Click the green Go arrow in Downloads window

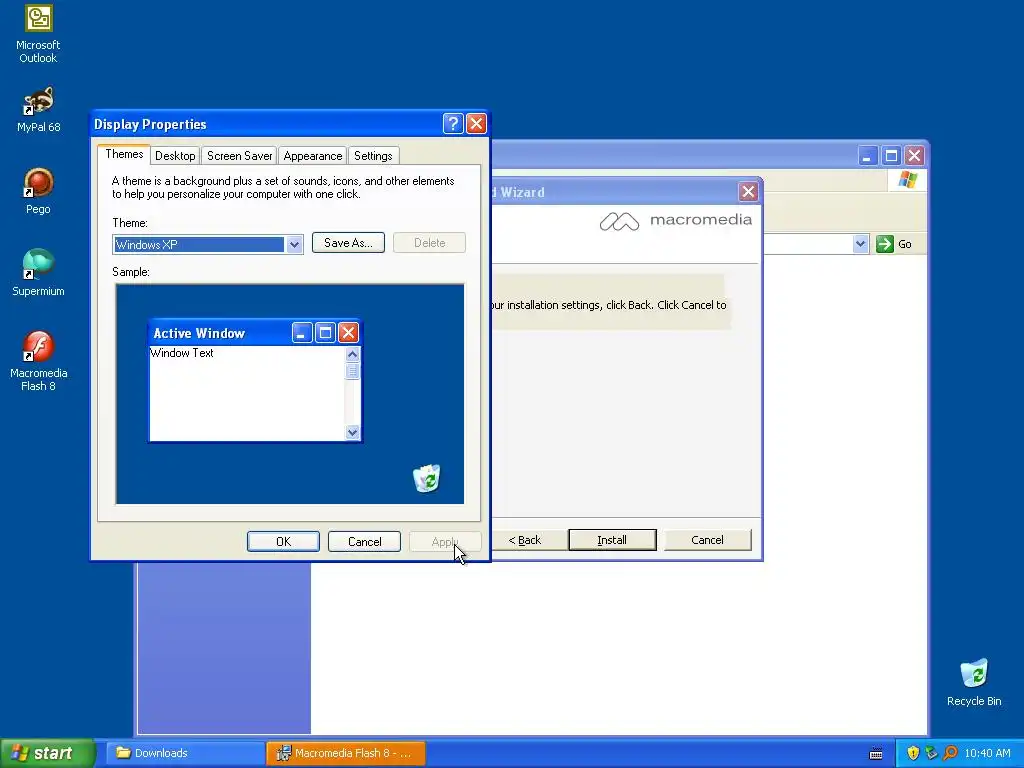(884, 244)
